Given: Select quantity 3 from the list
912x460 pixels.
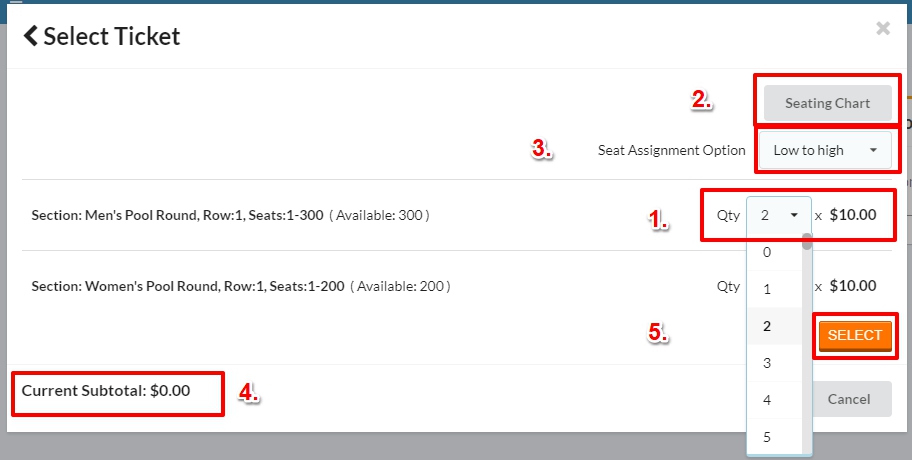Looking at the screenshot, I should (768, 363).
